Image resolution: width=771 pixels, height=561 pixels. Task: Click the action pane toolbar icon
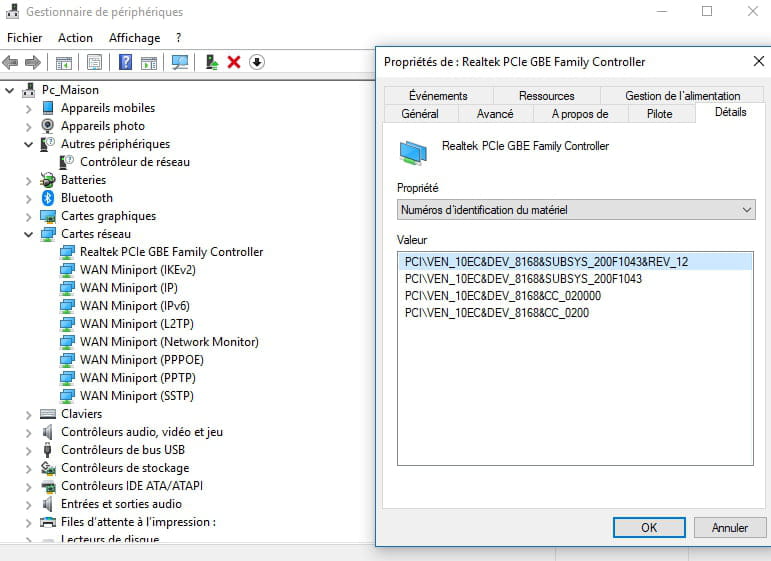pos(148,62)
